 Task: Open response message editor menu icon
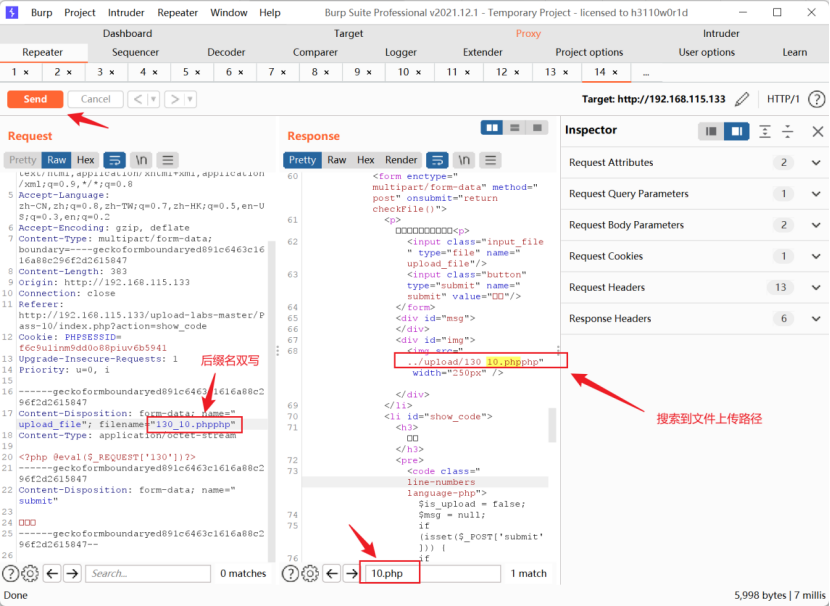(x=491, y=160)
